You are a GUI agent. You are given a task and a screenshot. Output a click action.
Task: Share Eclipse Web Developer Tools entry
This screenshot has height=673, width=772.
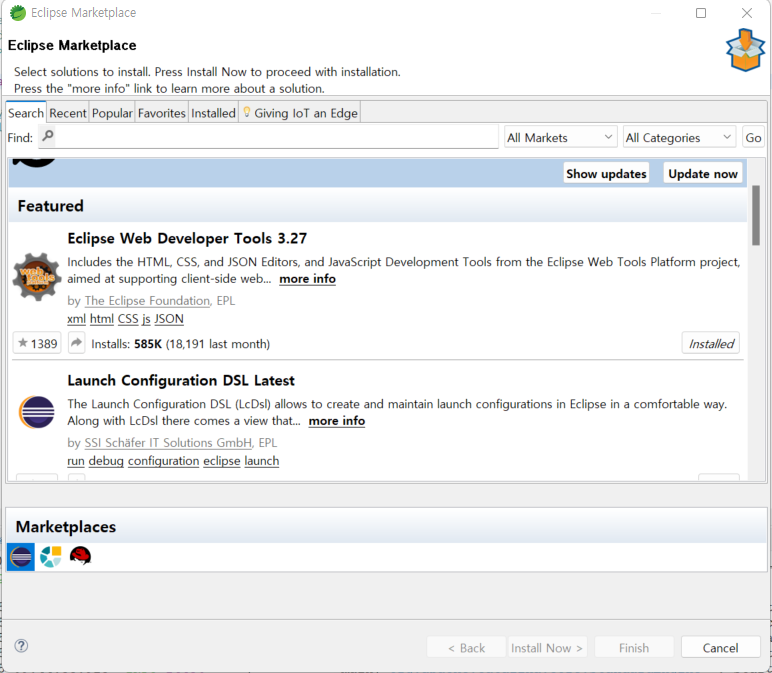tap(76, 343)
